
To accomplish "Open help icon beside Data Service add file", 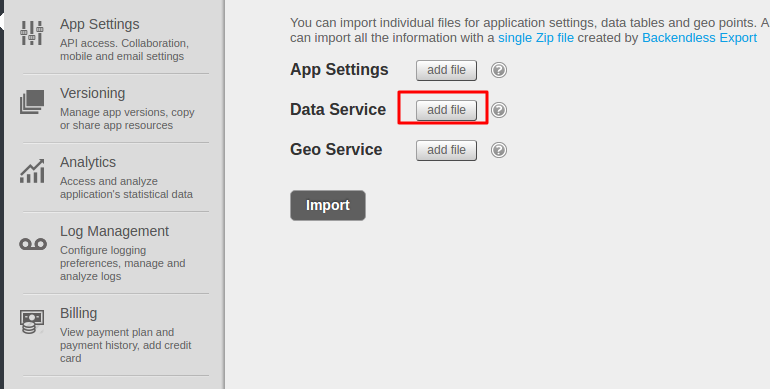I will [498, 110].
